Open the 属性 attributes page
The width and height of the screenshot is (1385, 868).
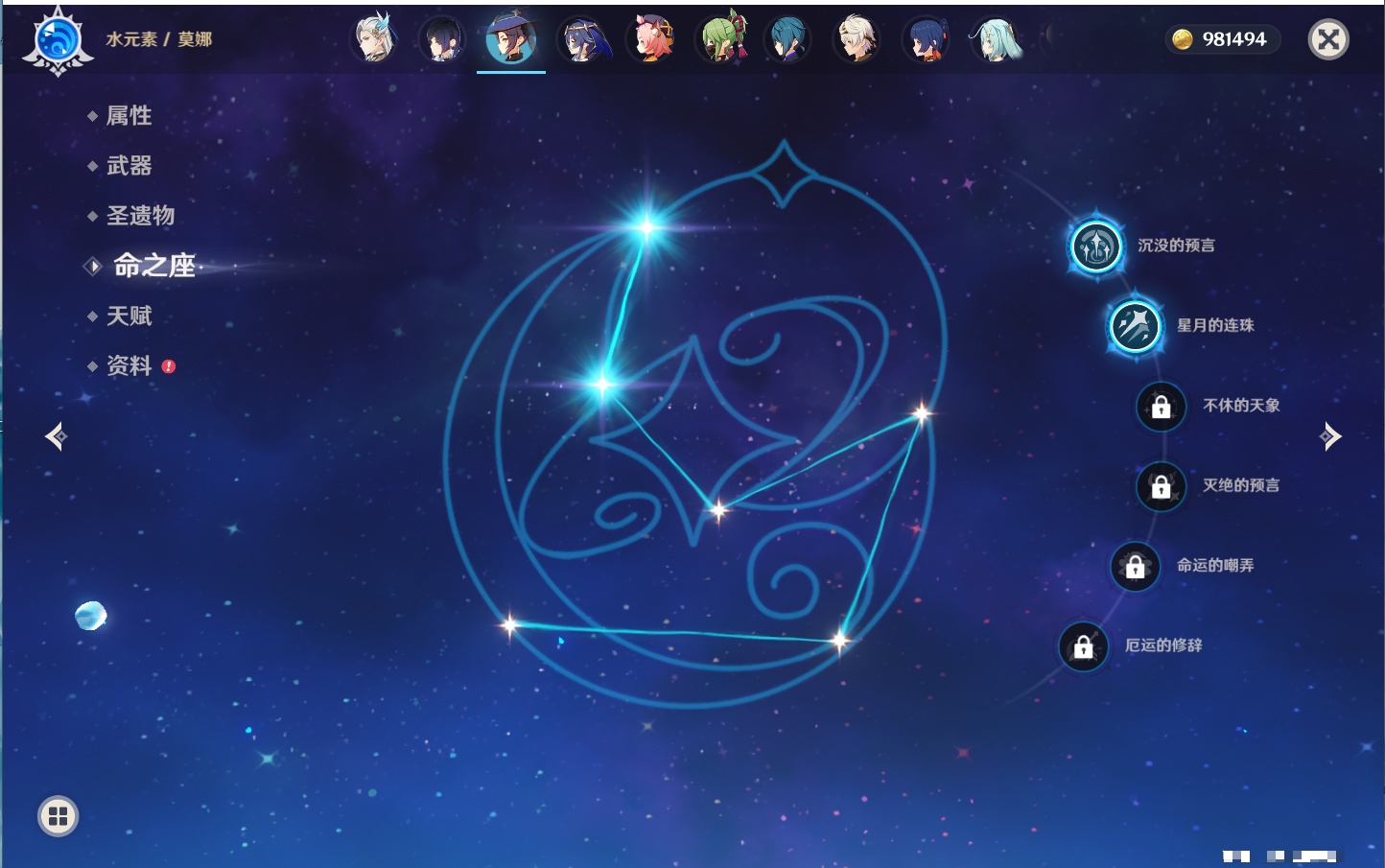(x=129, y=116)
